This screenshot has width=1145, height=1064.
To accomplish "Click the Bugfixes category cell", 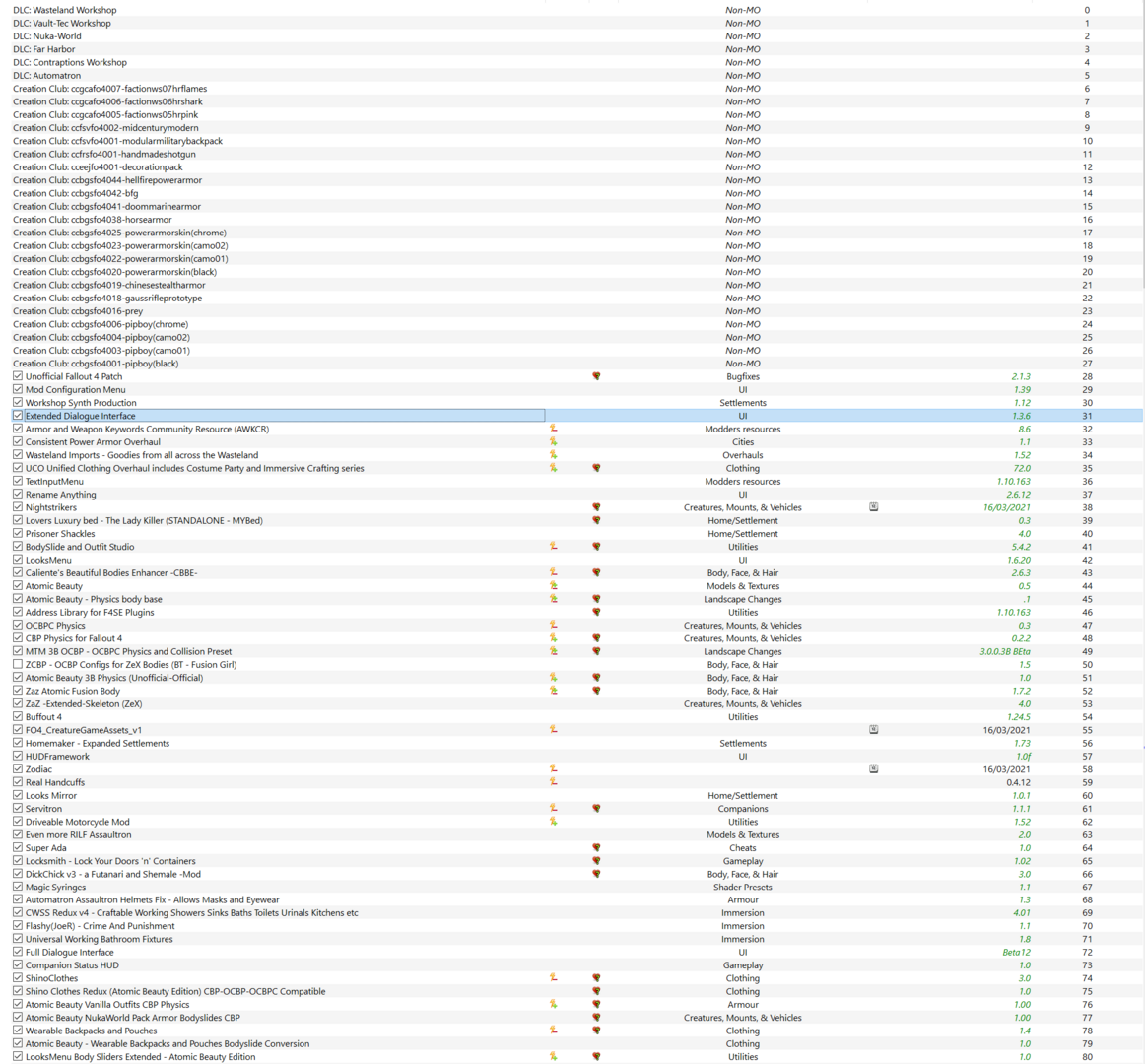I will (743, 376).
